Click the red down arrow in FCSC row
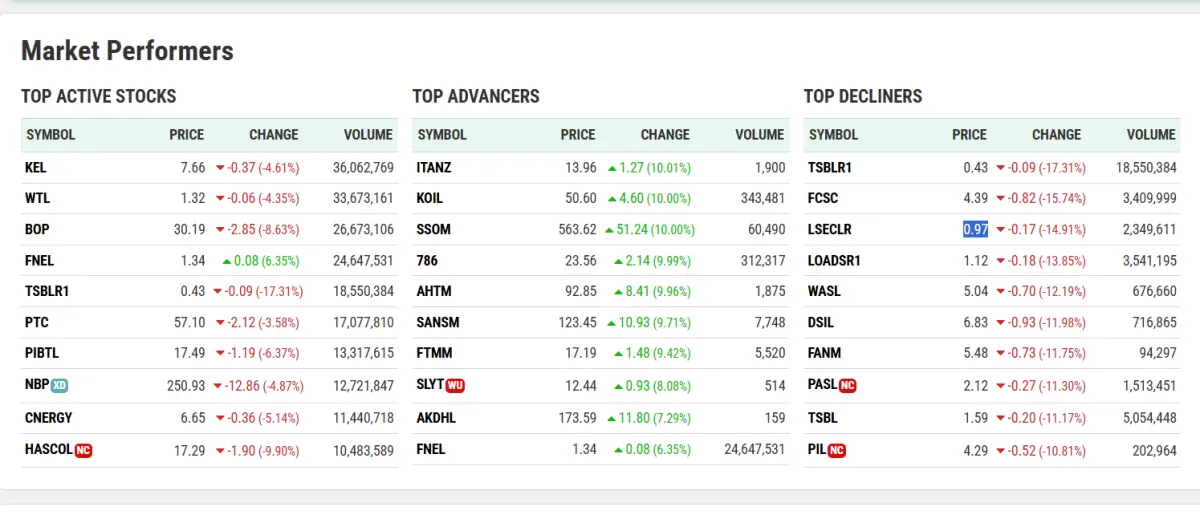Image resolution: width=1200 pixels, height=523 pixels. click(x=1000, y=199)
